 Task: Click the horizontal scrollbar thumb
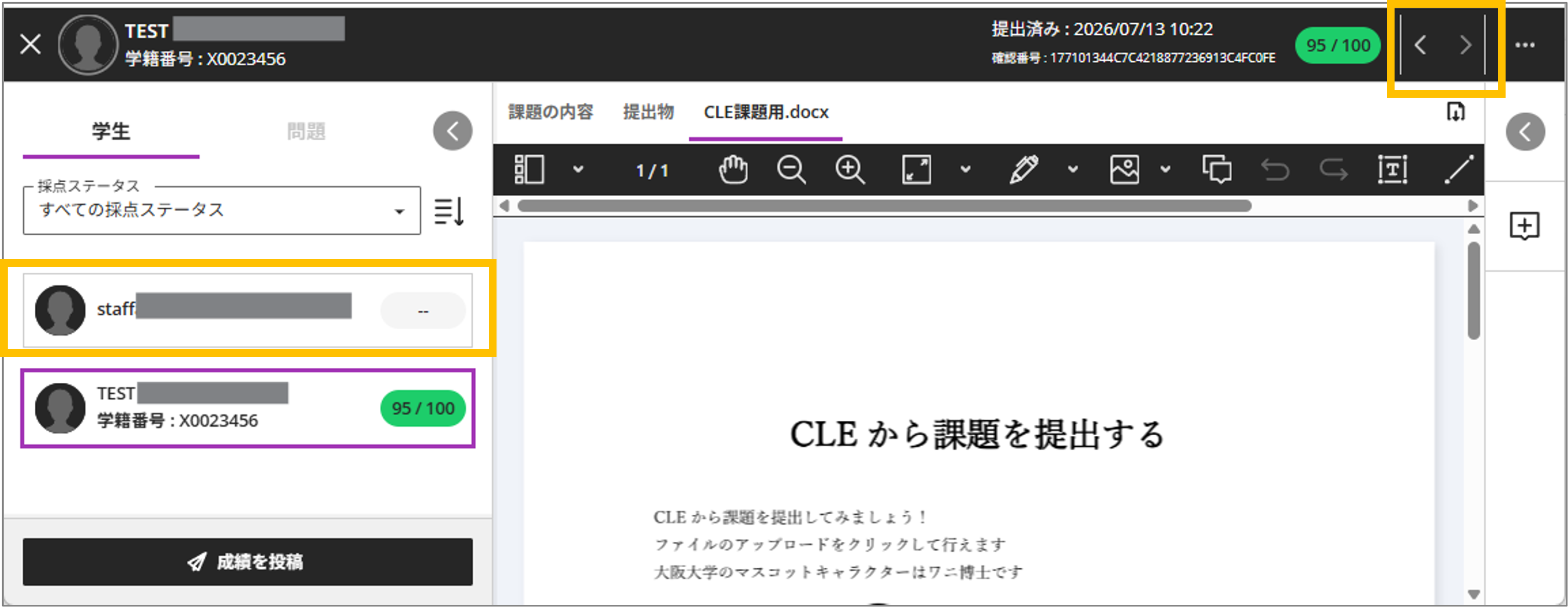884,206
